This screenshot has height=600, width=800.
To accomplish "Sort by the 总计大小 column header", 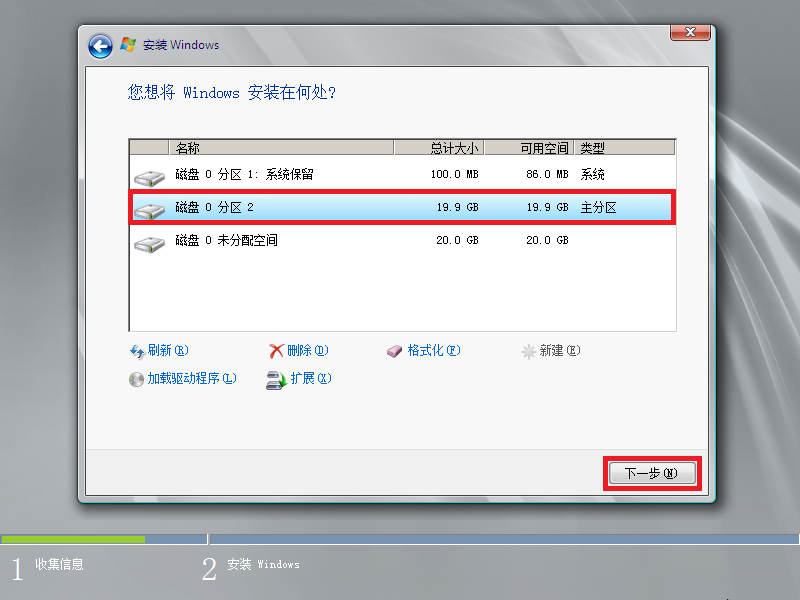I will click(x=439, y=148).
